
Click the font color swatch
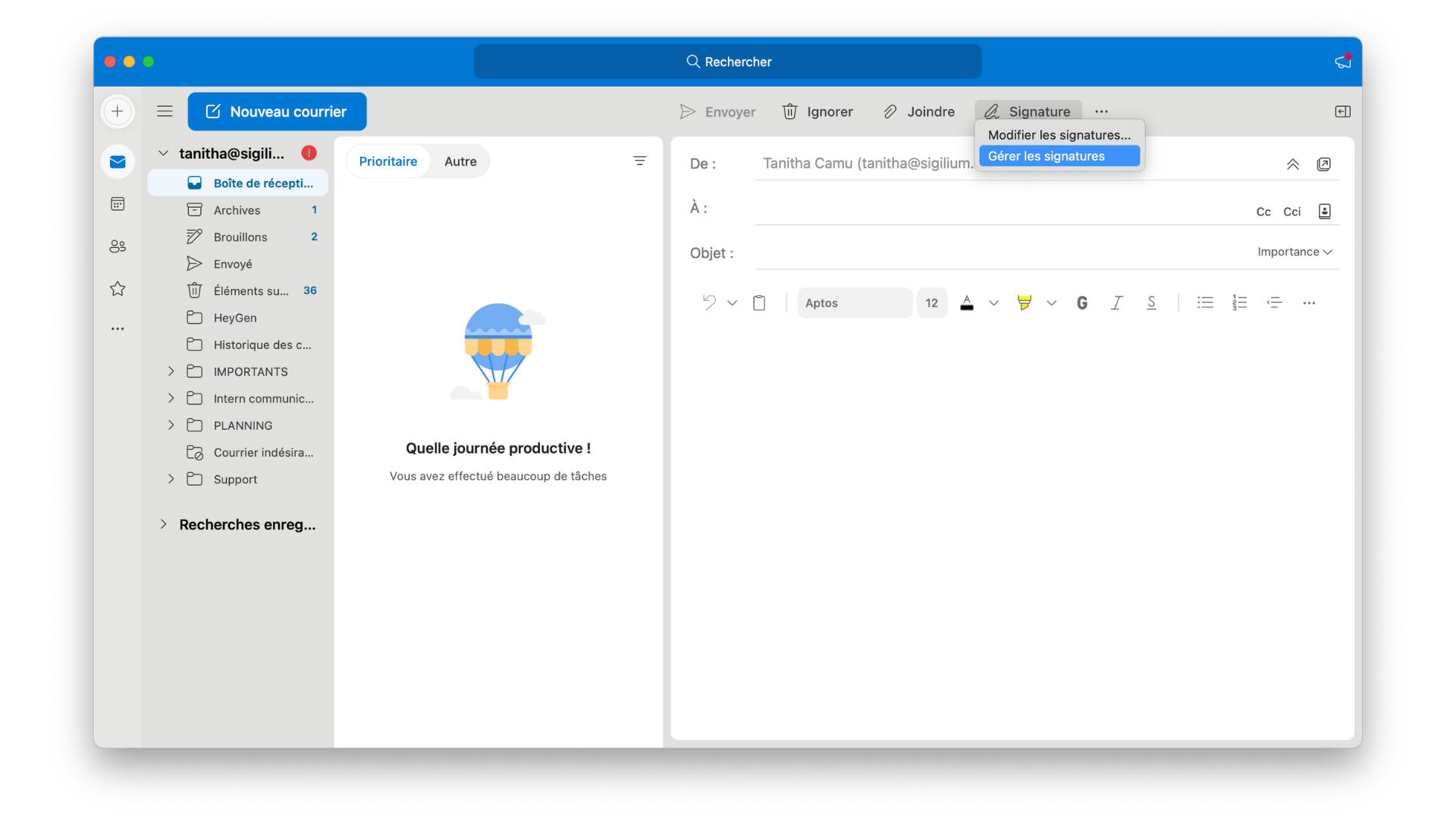(x=967, y=303)
